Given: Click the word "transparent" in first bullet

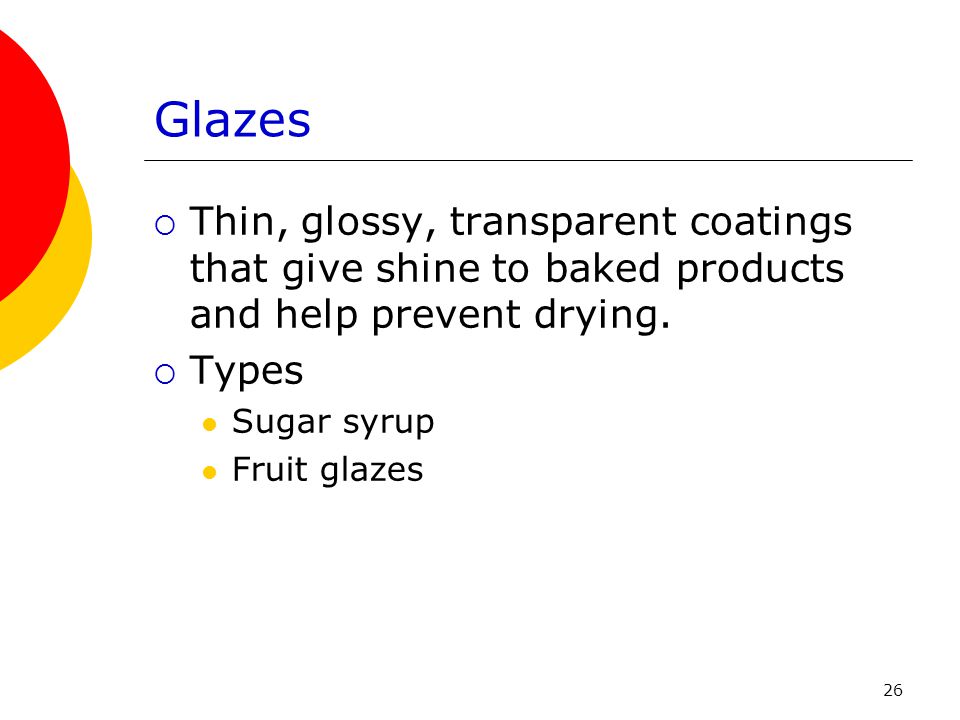Looking at the screenshot, I should pos(563,222).
